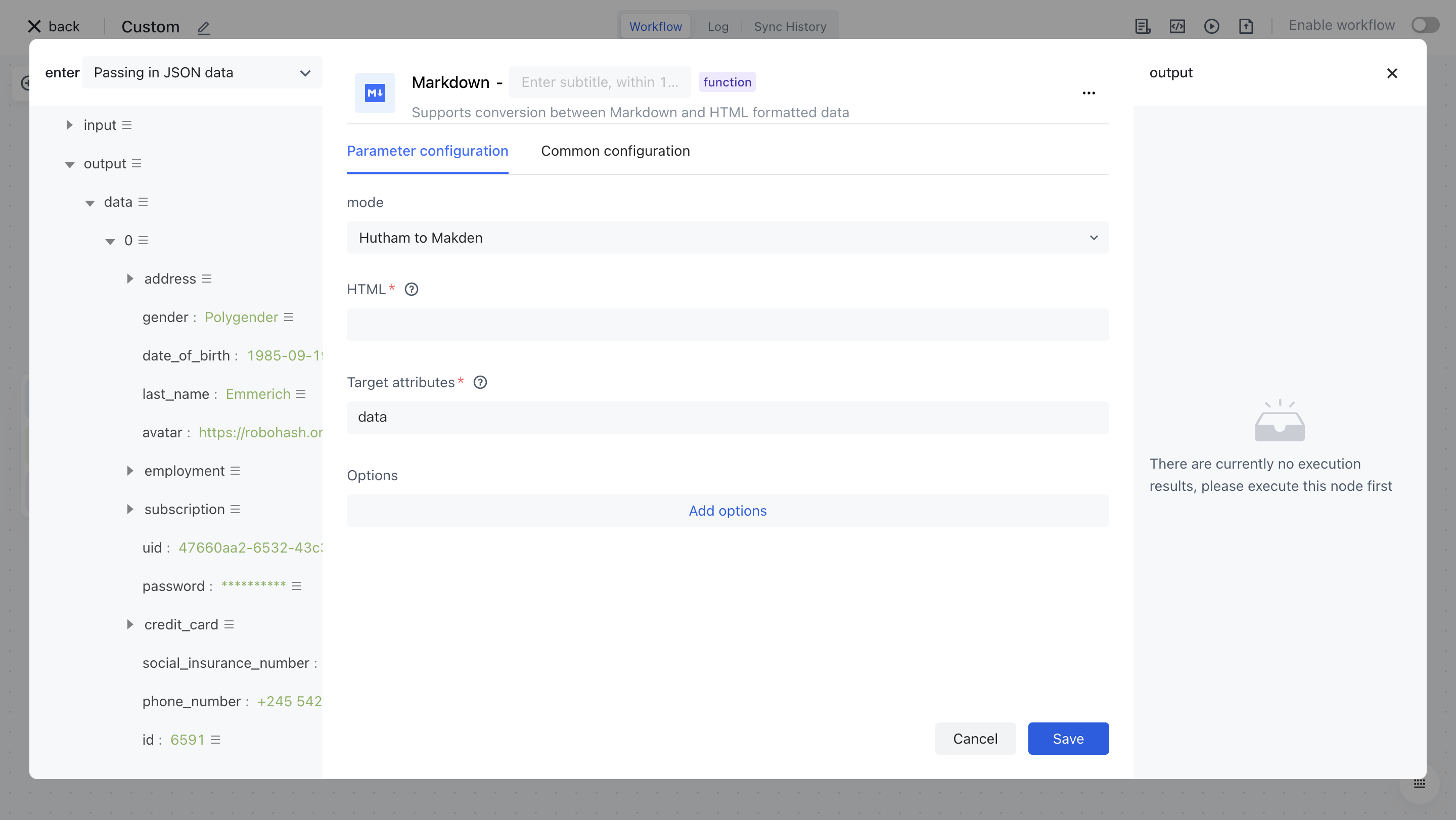
Task: Switch to Common configuration tab
Action: (x=615, y=151)
